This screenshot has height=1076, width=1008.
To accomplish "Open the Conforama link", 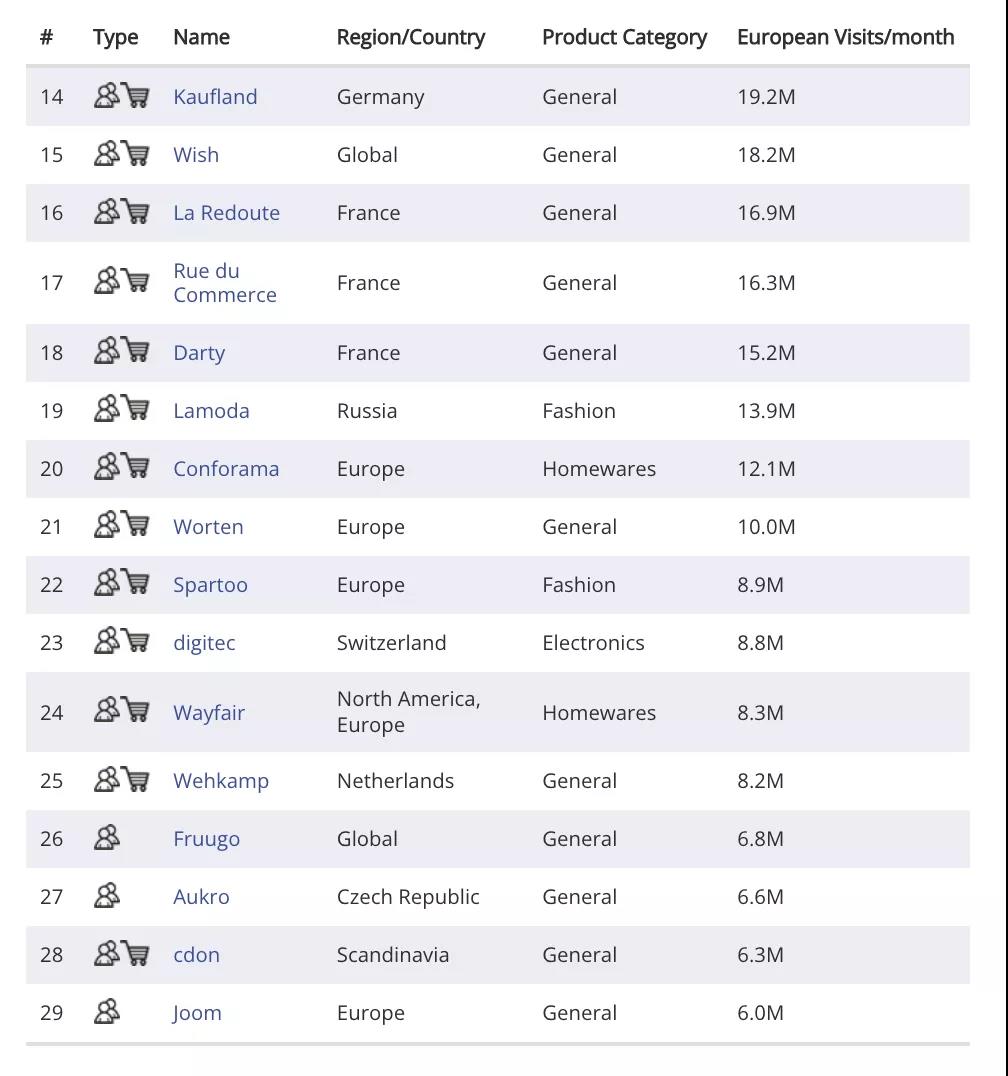I will click(x=226, y=469).
